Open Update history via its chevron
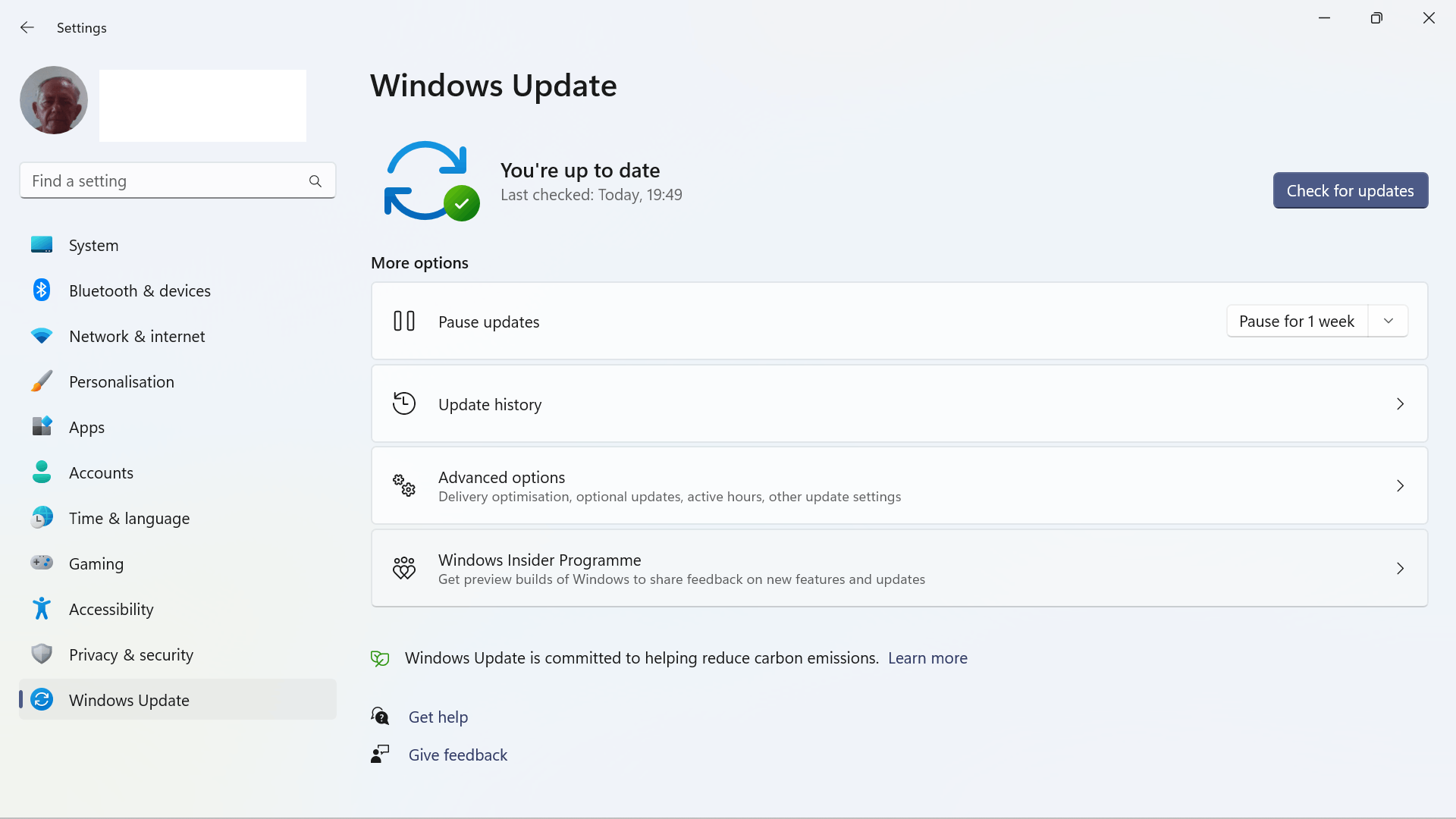This screenshot has height=819, width=1456. point(1400,404)
